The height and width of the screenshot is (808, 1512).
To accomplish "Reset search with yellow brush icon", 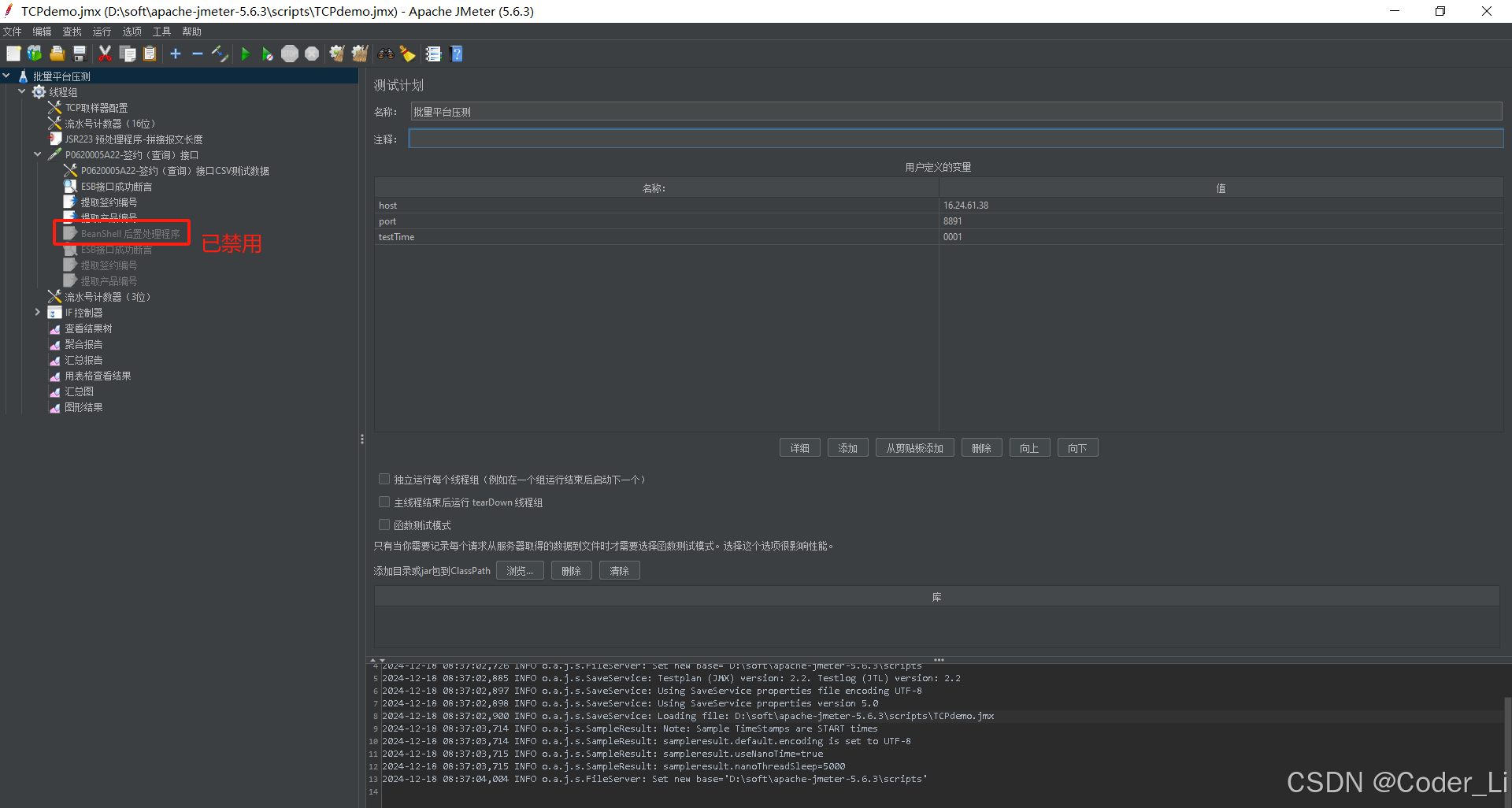I will click(408, 54).
